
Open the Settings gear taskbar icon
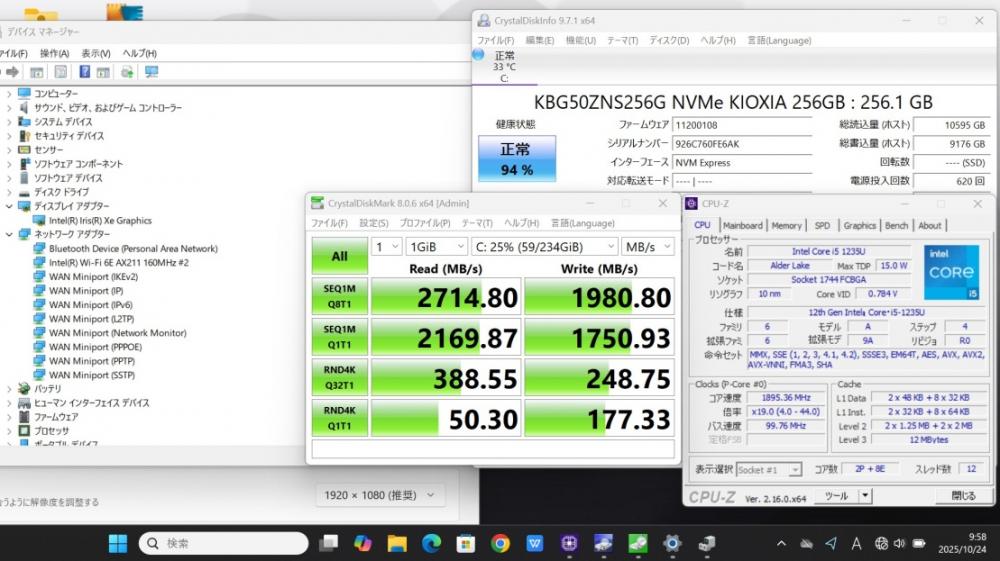point(672,543)
